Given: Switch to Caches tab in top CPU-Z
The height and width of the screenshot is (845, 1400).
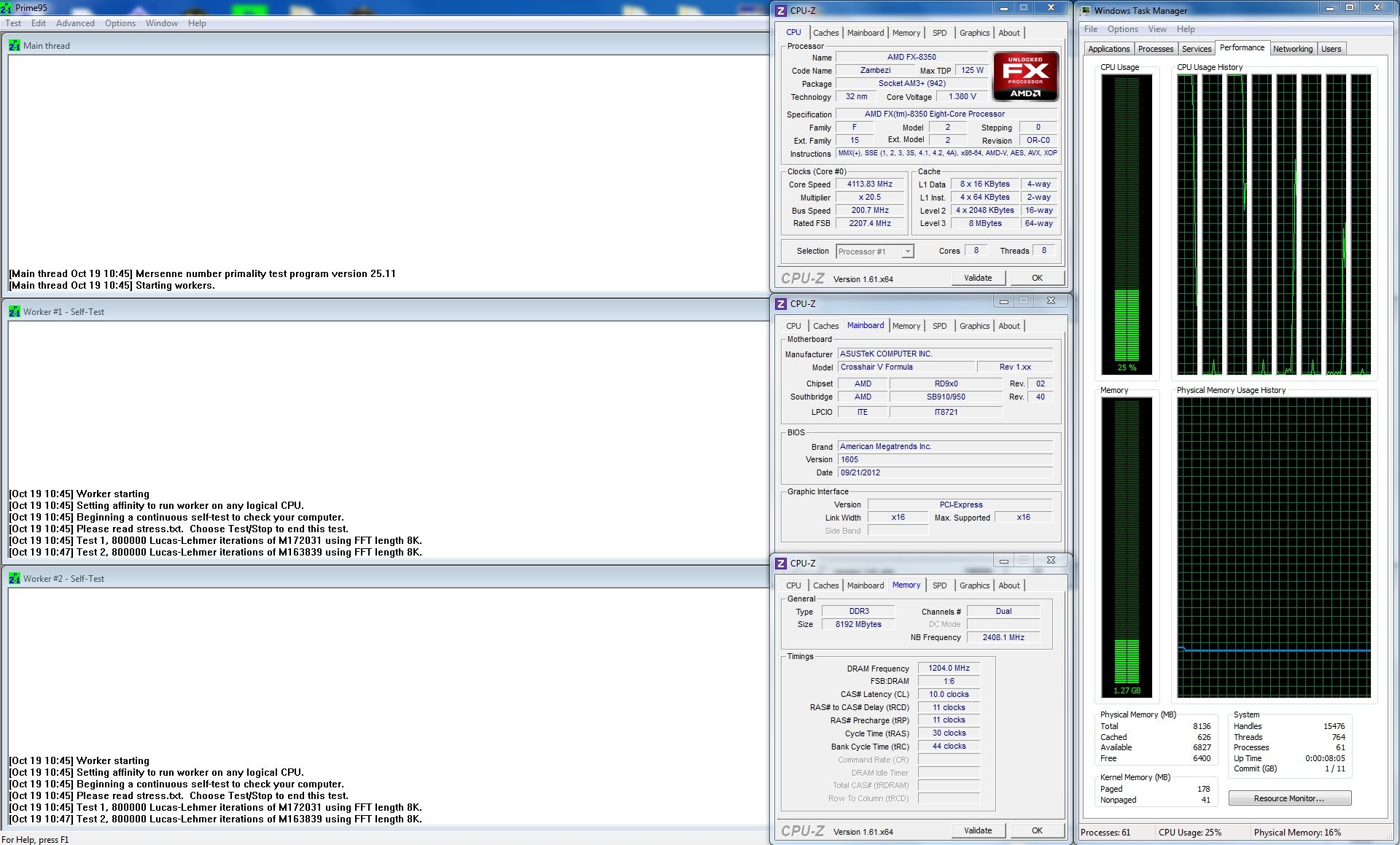Looking at the screenshot, I should click(x=825, y=33).
